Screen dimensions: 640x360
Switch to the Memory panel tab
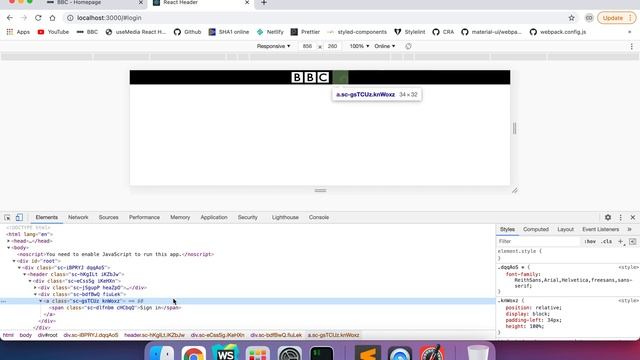pos(180,218)
